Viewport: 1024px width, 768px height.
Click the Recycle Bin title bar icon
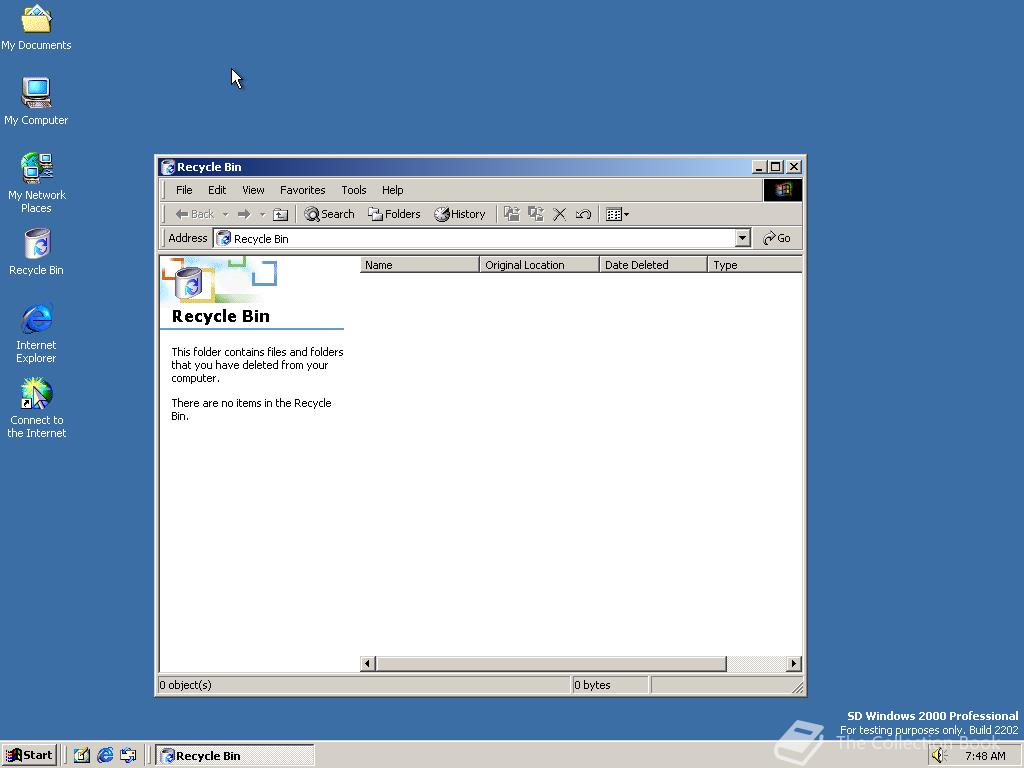(168, 167)
